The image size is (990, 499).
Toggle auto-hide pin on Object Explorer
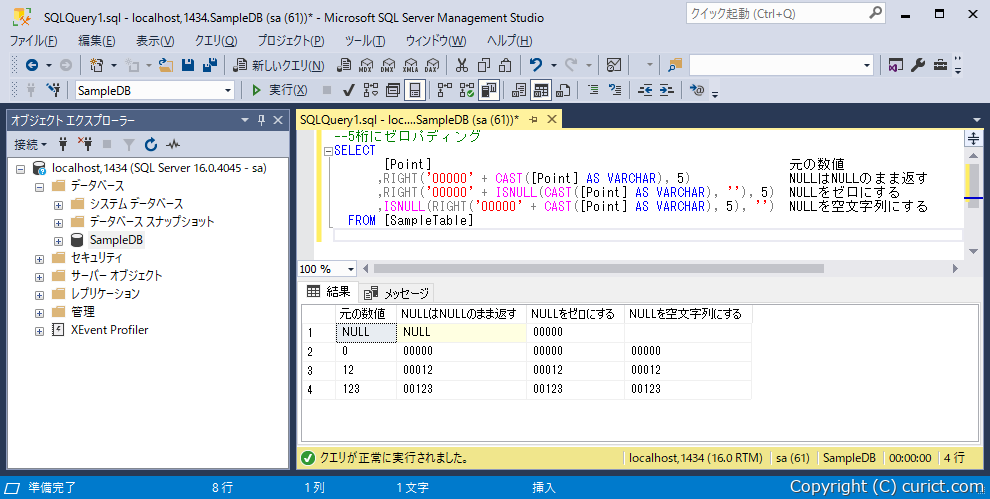[261, 120]
